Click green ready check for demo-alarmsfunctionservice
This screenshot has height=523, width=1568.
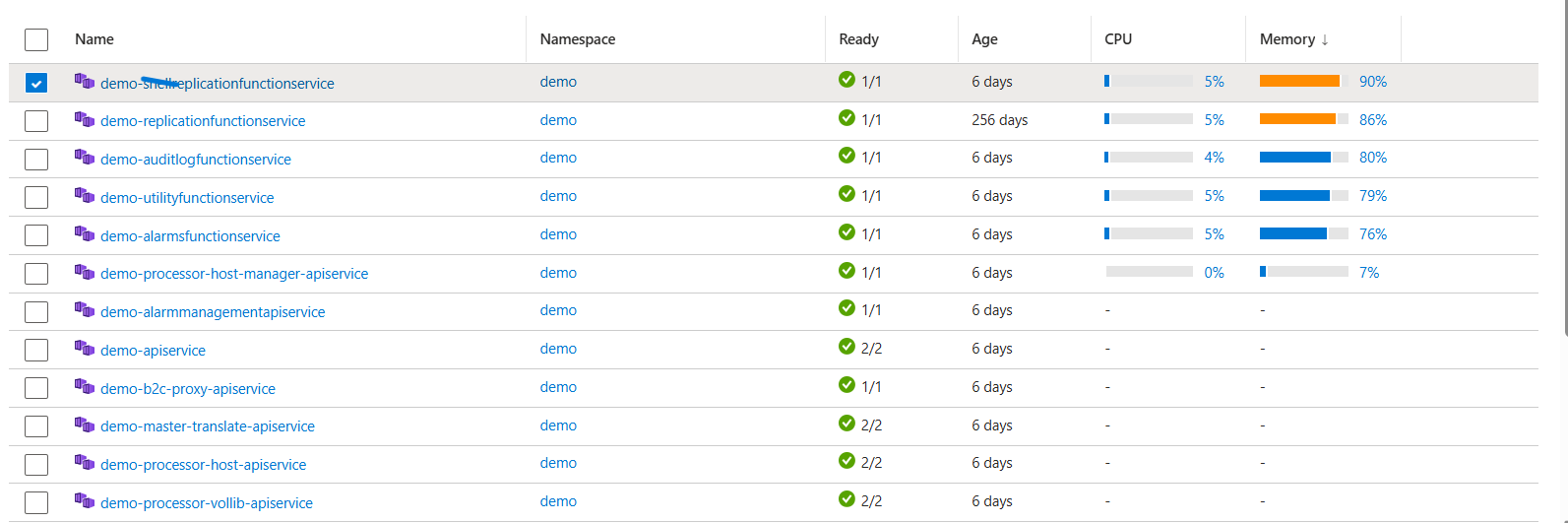[847, 232]
